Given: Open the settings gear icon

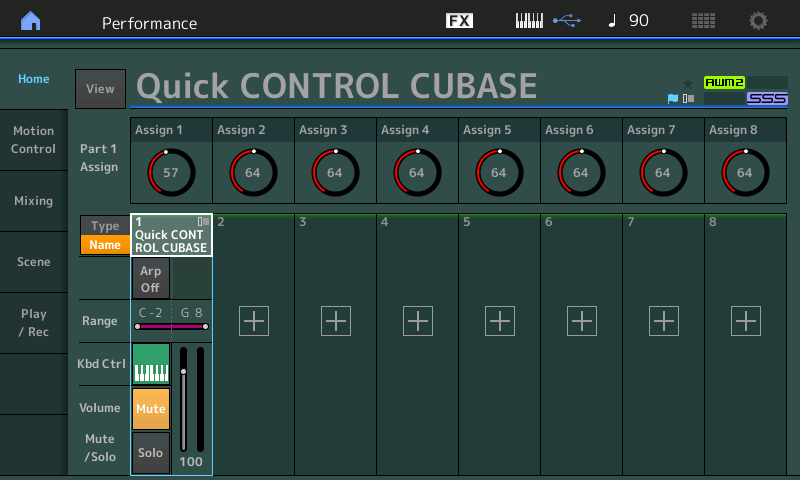Looking at the screenshot, I should (759, 21).
